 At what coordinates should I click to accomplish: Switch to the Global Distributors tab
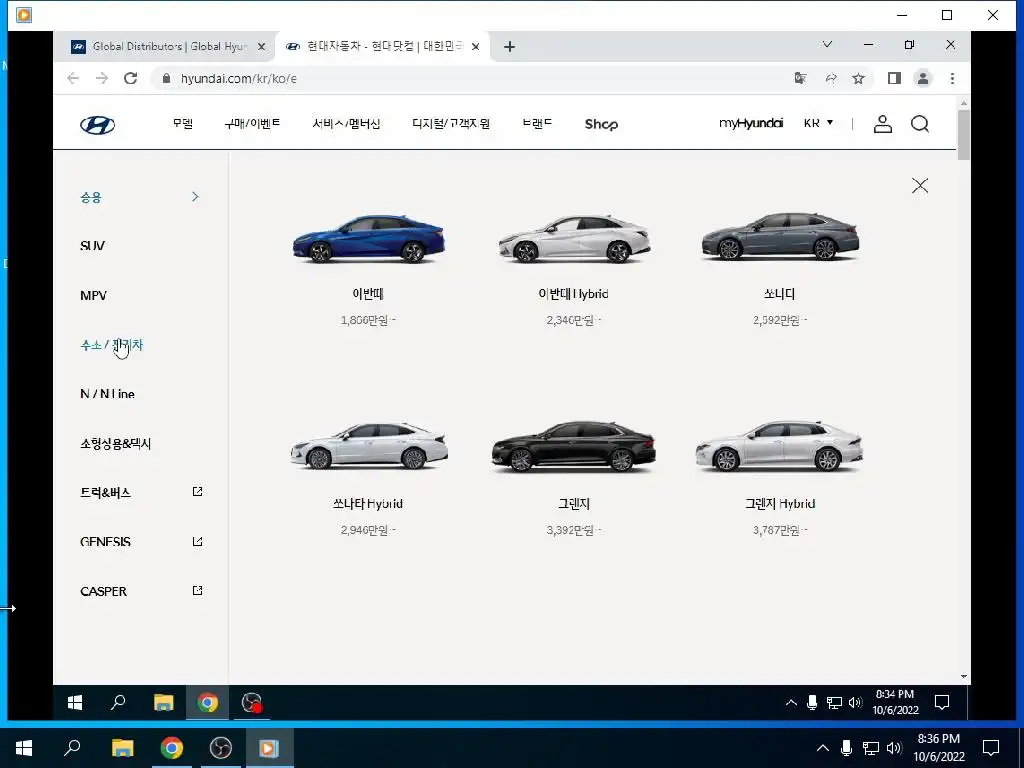[x=168, y=46]
